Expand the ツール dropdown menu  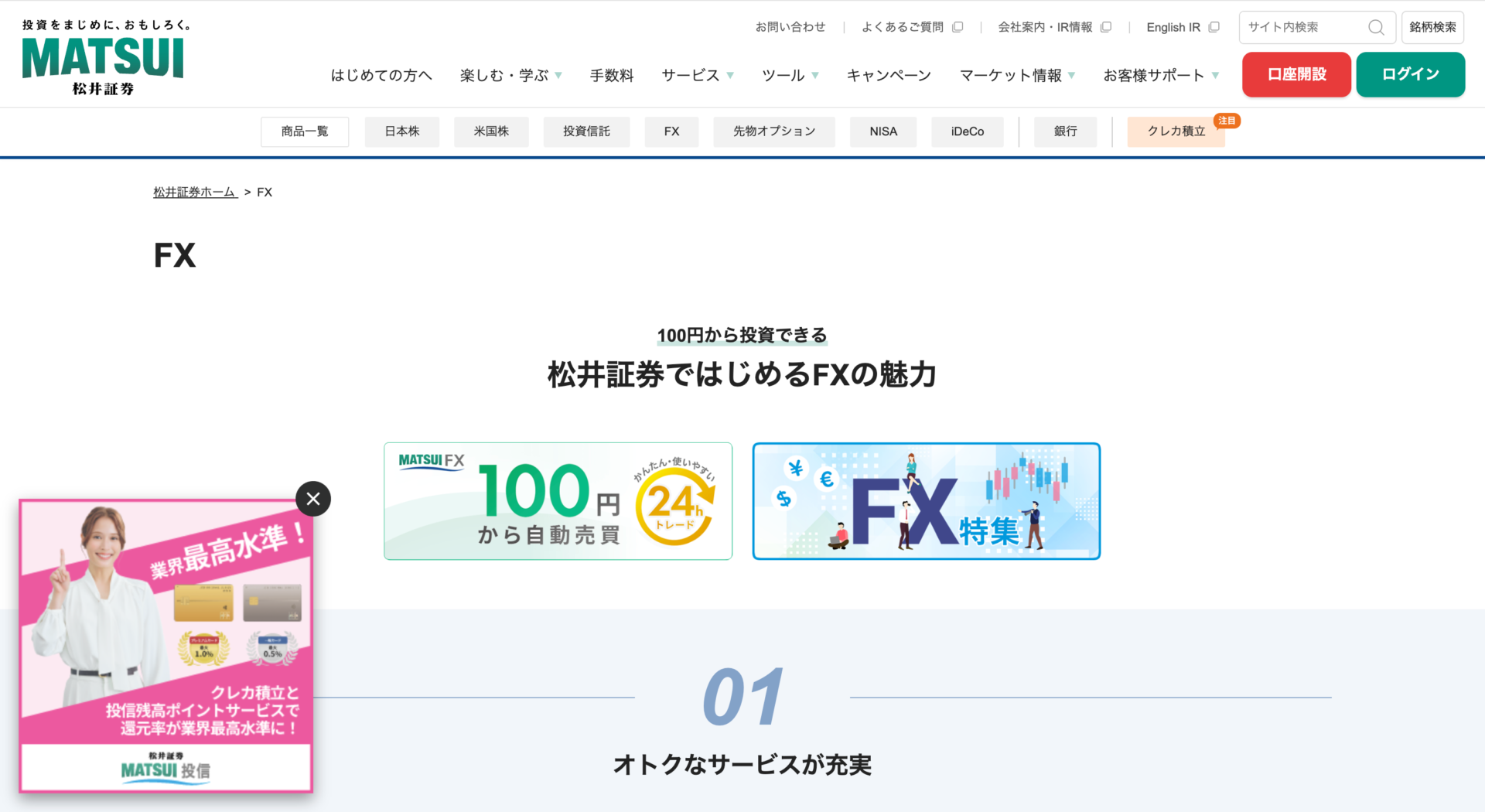click(790, 75)
